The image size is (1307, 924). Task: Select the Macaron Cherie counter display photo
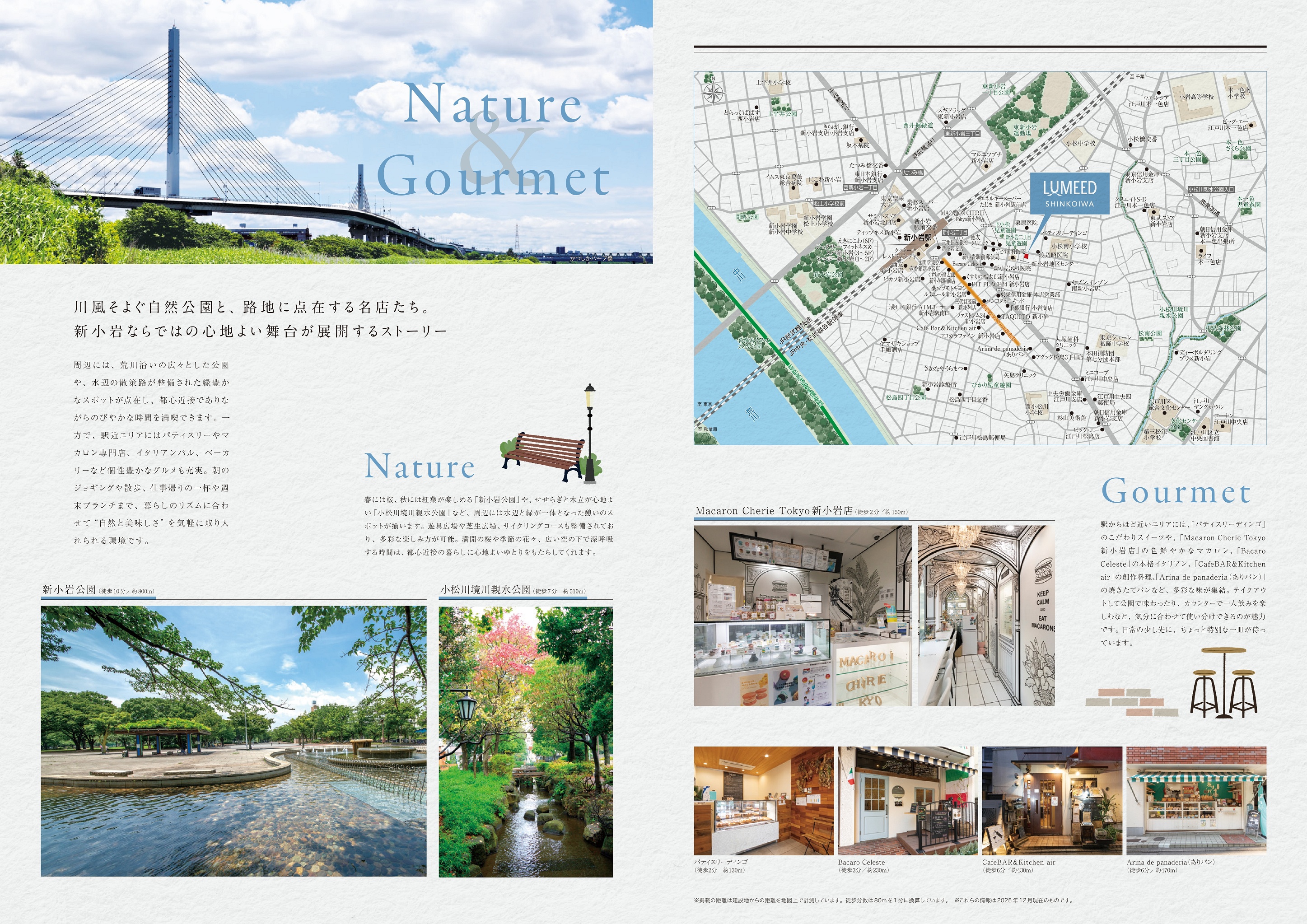(x=802, y=616)
